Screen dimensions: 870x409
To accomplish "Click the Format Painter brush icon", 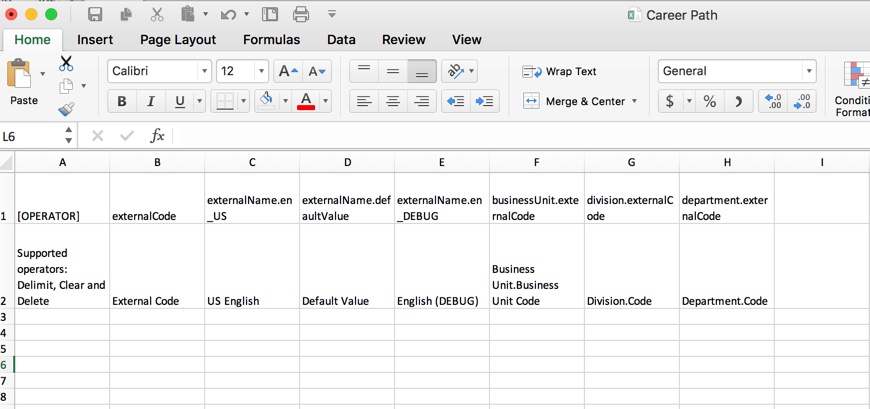I will (66, 109).
